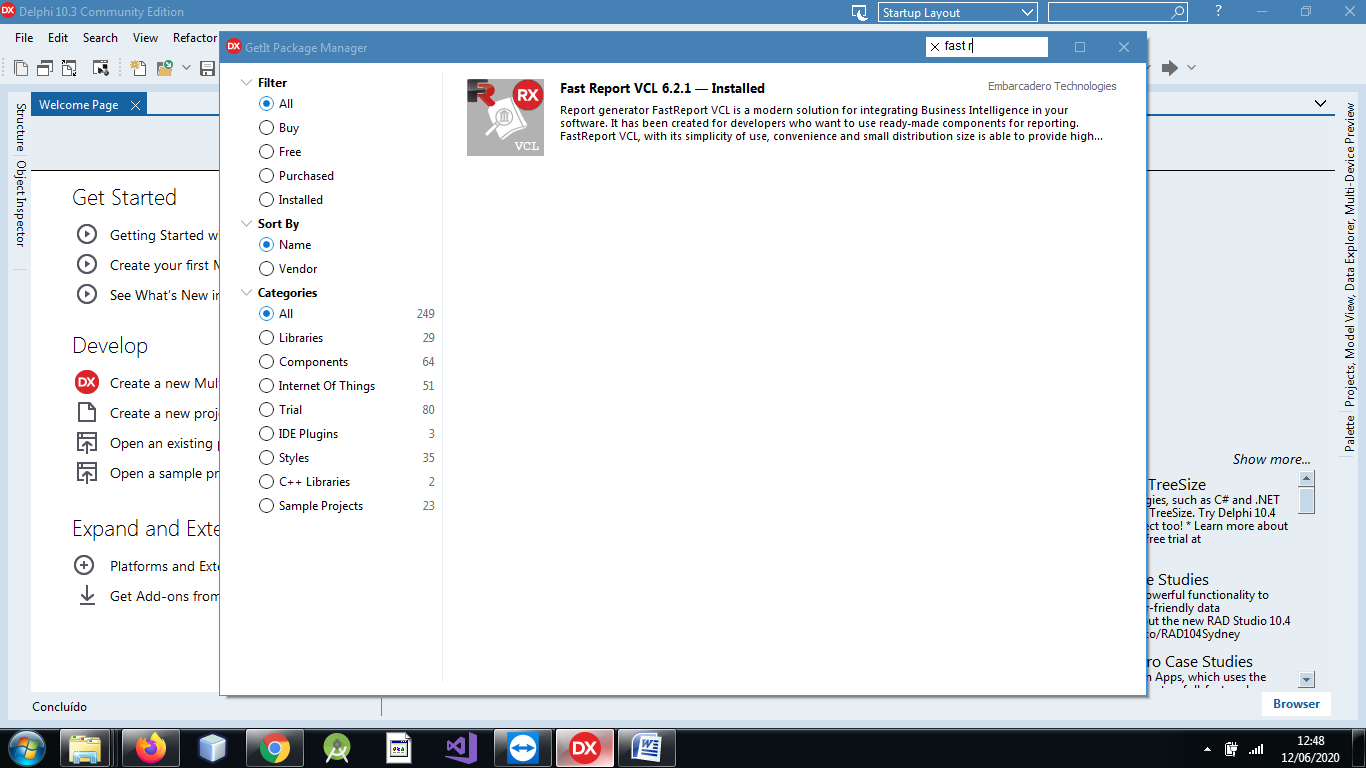Click the See What's New link
The width and height of the screenshot is (1366, 768).
[x=164, y=295]
